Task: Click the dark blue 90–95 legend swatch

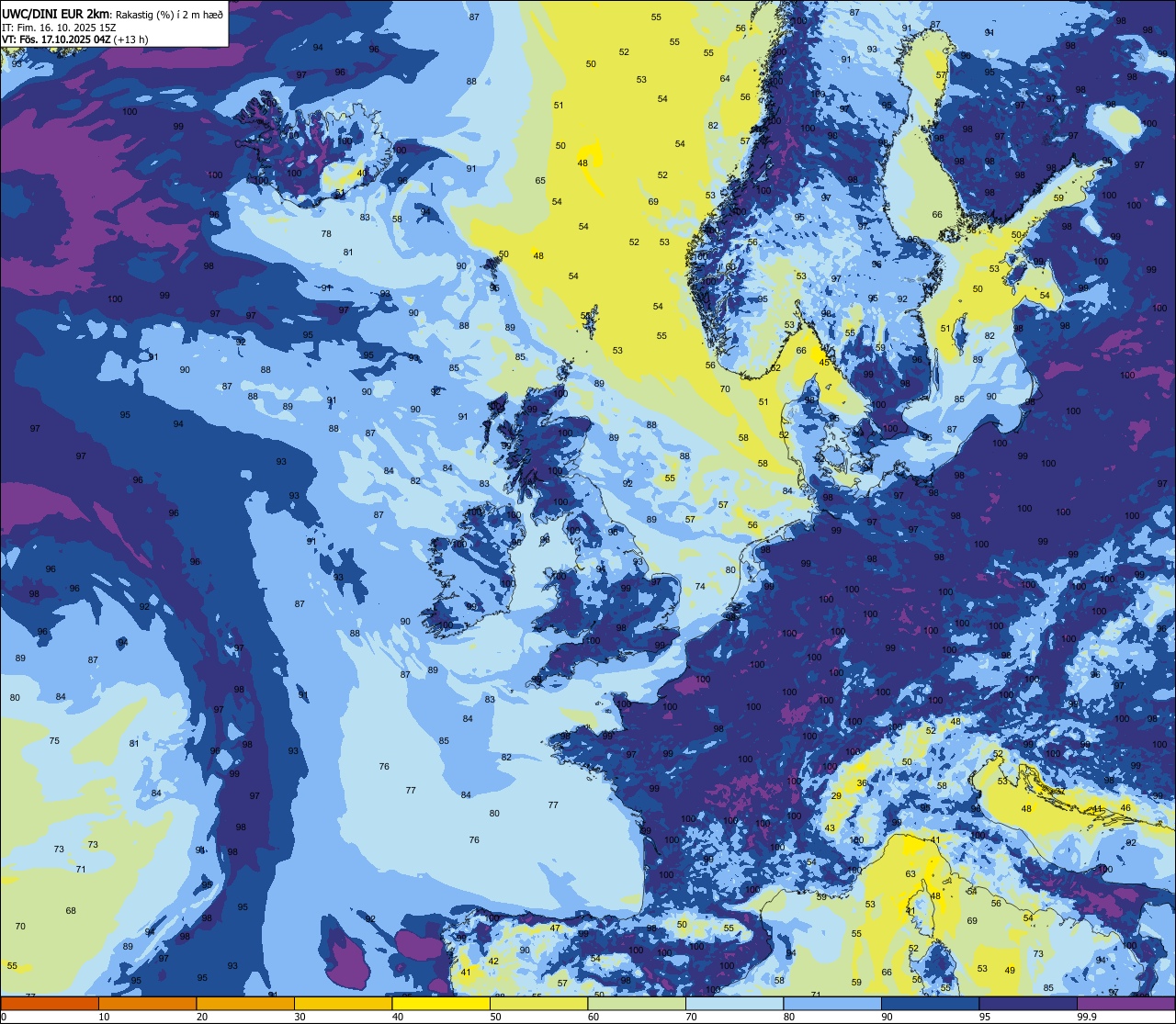Action: point(931,1003)
